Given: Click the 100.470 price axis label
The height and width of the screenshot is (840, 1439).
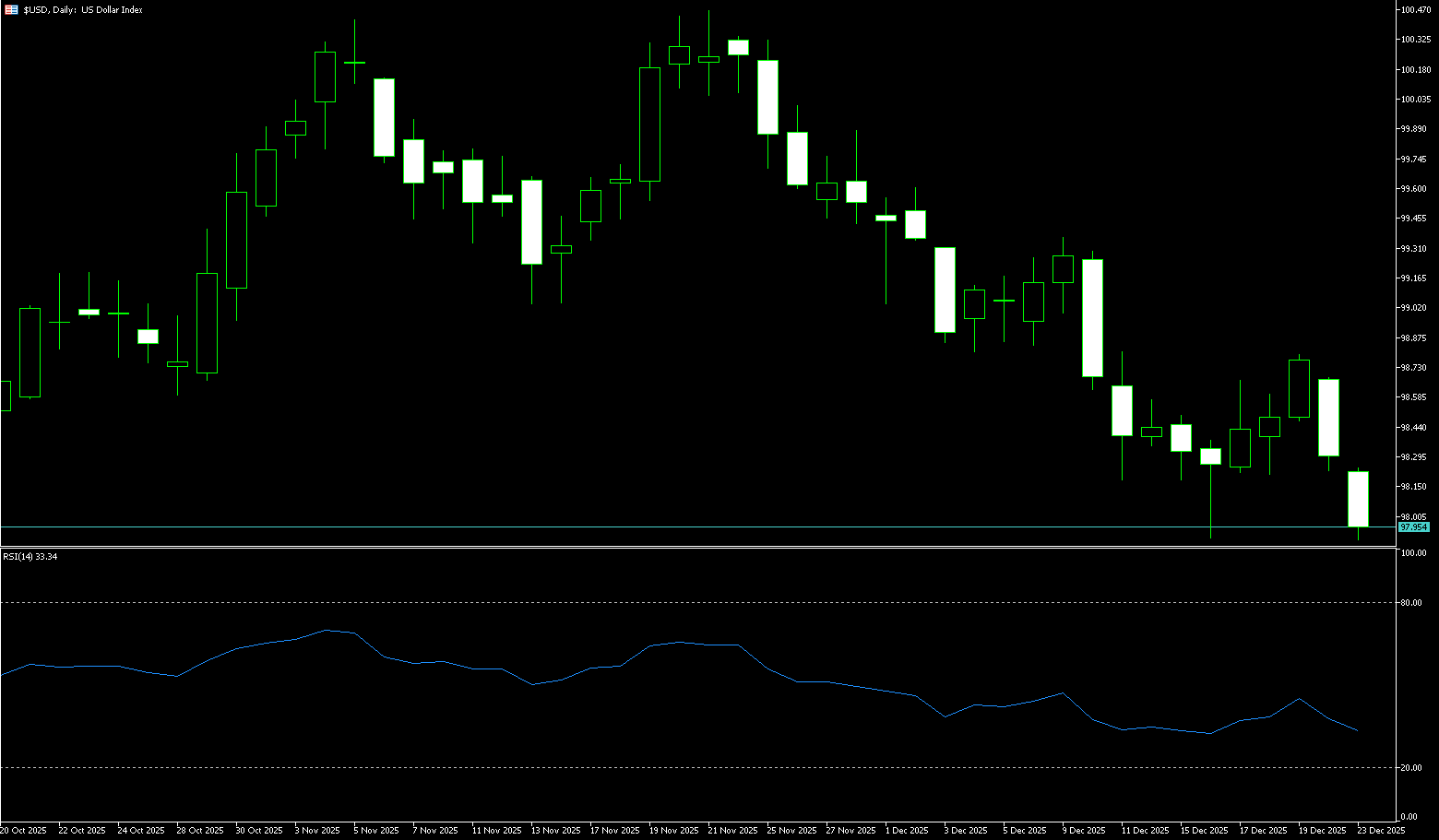Looking at the screenshot, I should [1415, 10].
